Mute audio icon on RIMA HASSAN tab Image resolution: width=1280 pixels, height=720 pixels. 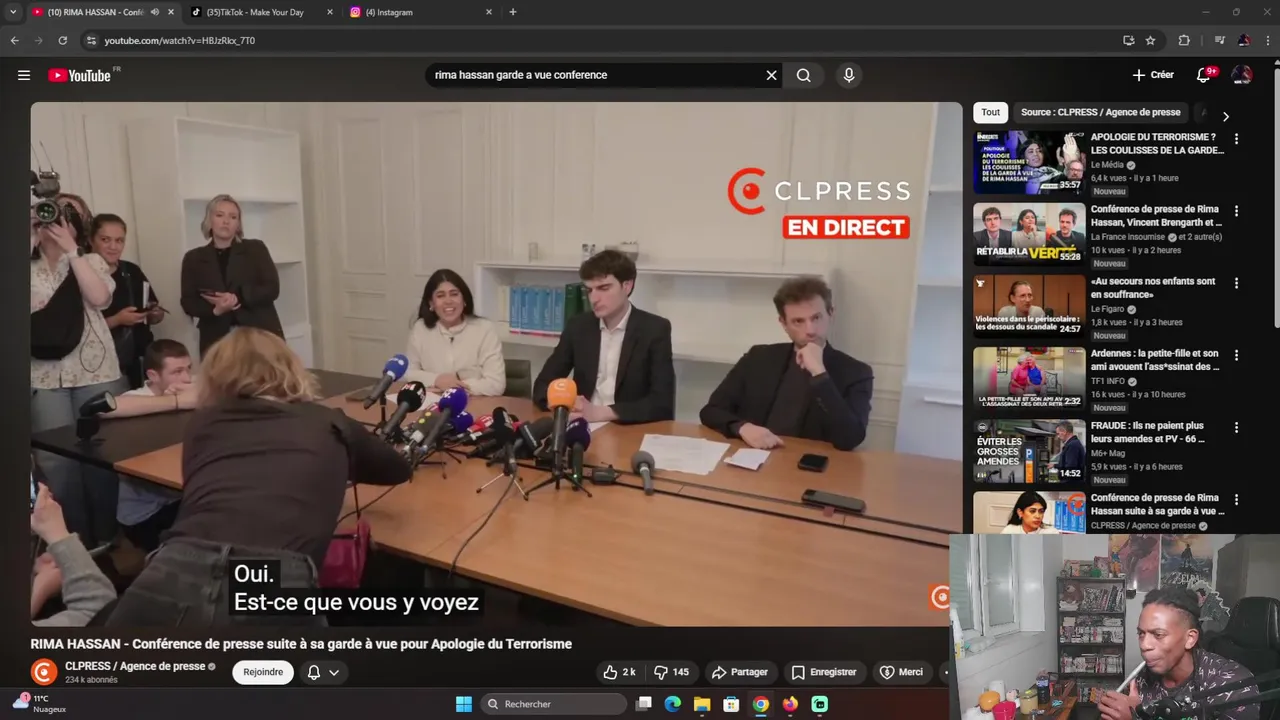(x=154, y=12)
